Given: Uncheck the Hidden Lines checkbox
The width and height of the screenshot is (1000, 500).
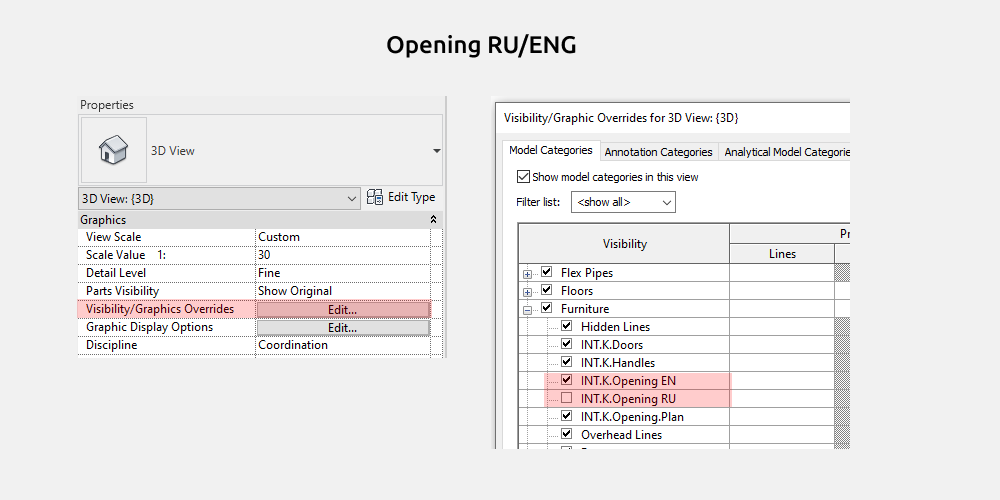Looking at the screenshot, I should tap(567, 327).
